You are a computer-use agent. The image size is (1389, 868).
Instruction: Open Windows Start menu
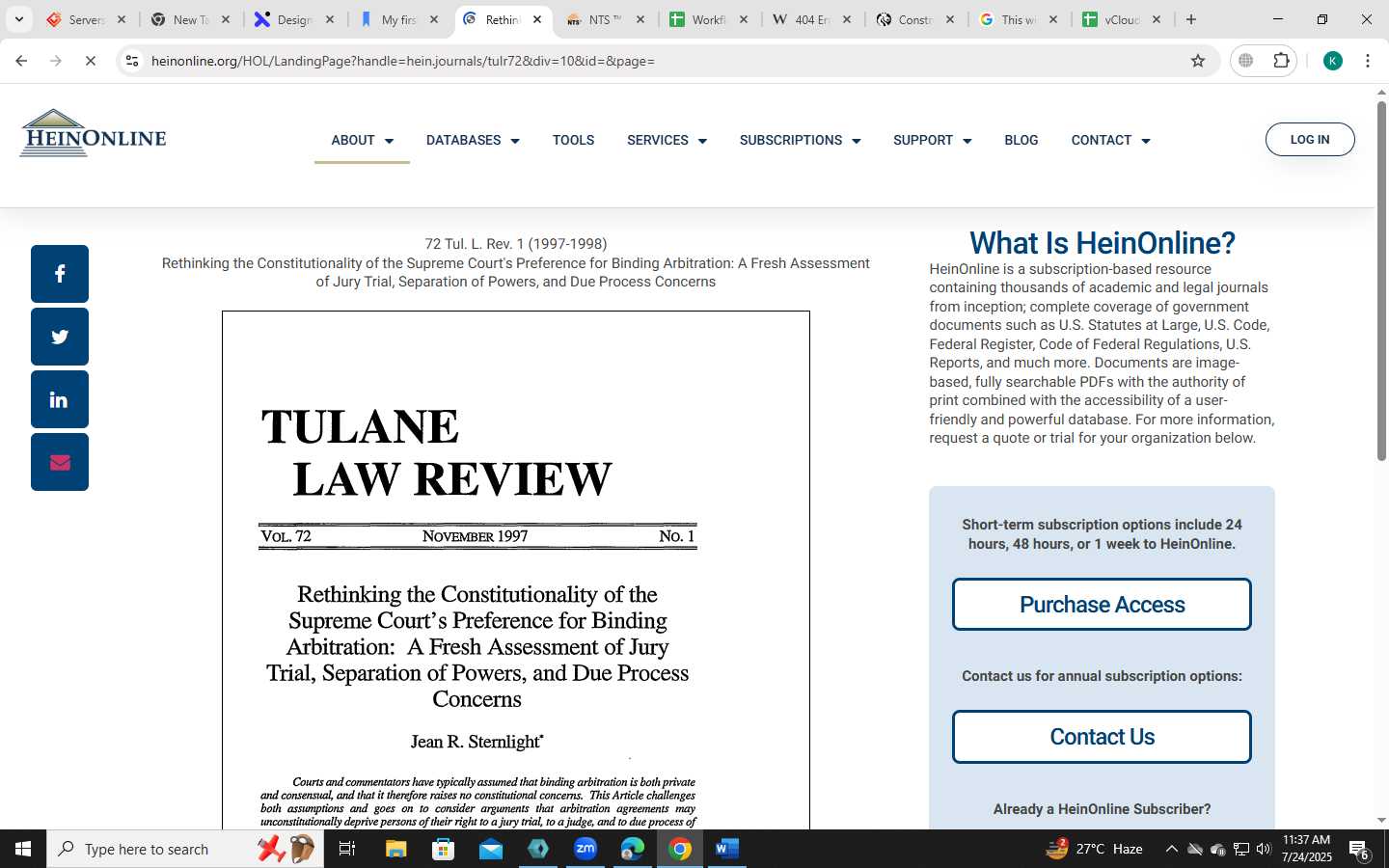tap(23, 849)
